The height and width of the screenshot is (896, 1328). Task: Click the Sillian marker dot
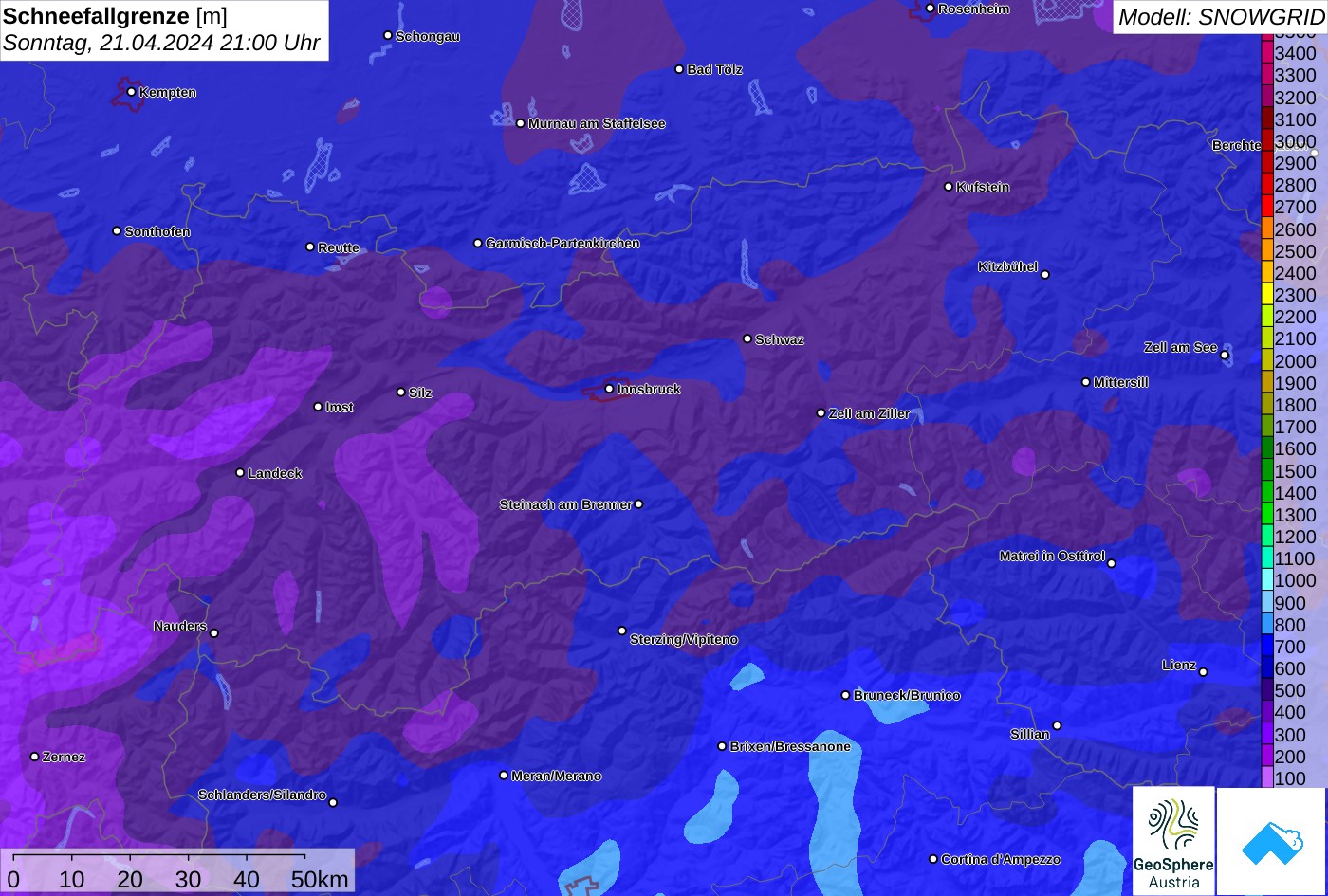point(1057,726)
